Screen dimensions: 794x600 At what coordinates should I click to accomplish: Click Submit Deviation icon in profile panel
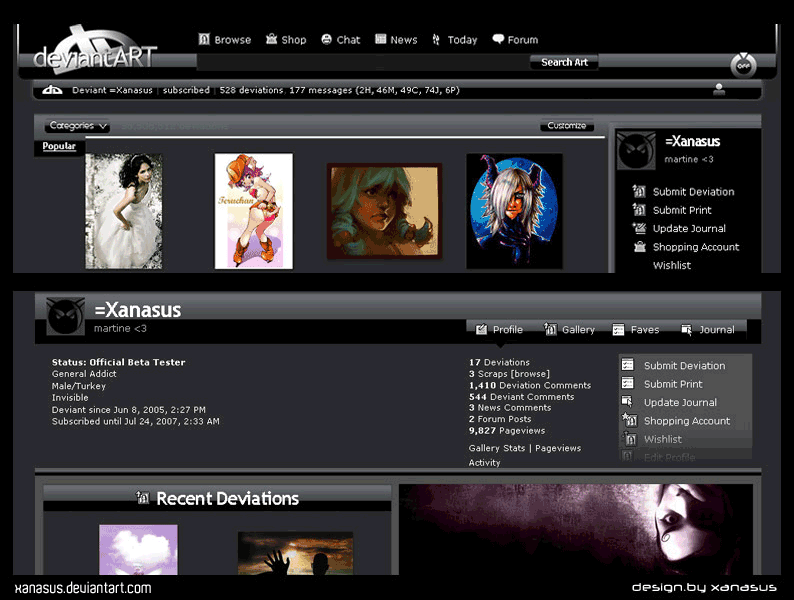pyautogui.click(x=628, y=365)
